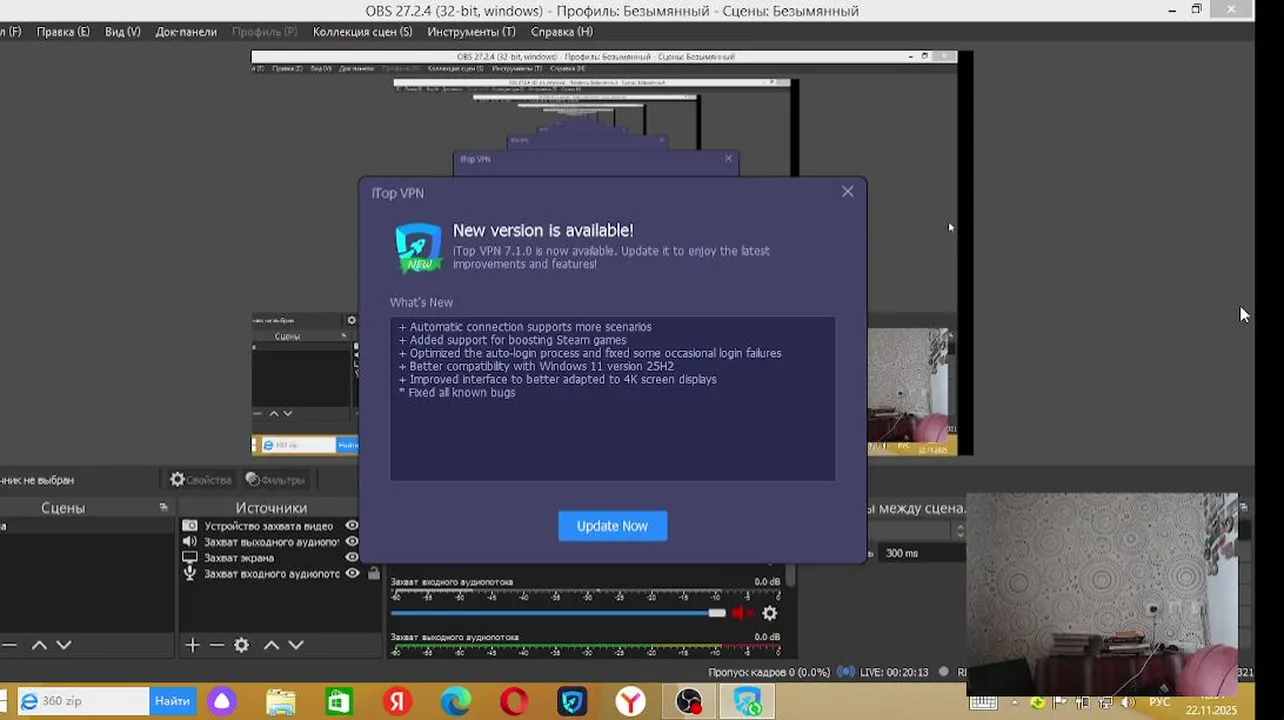Screen dimensions: 1284x720
Task: Click the iTop VPN NEW shield logo
Action: click(x=418, y=248)
